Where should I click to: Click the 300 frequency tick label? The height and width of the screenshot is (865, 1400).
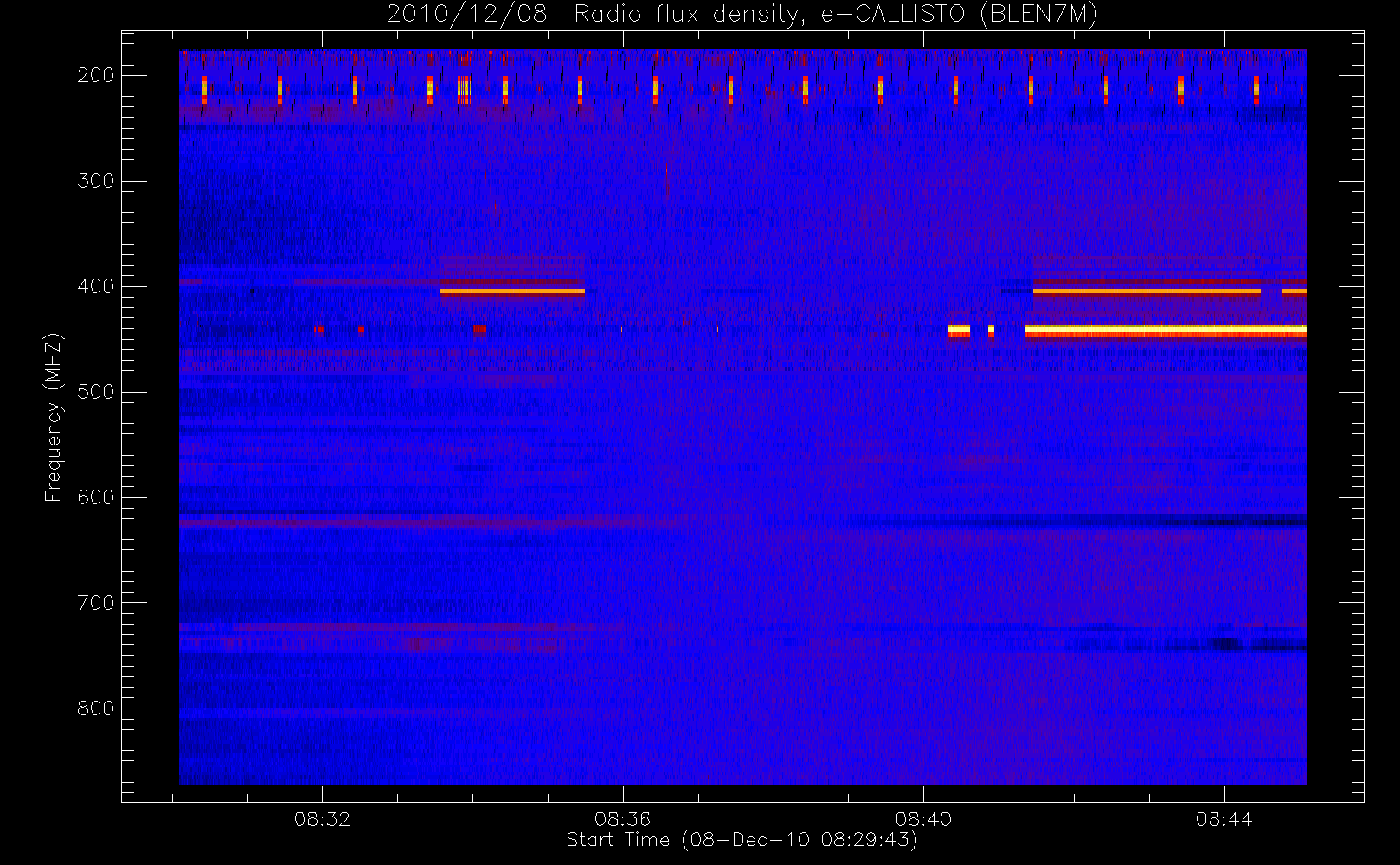[96, 181]
